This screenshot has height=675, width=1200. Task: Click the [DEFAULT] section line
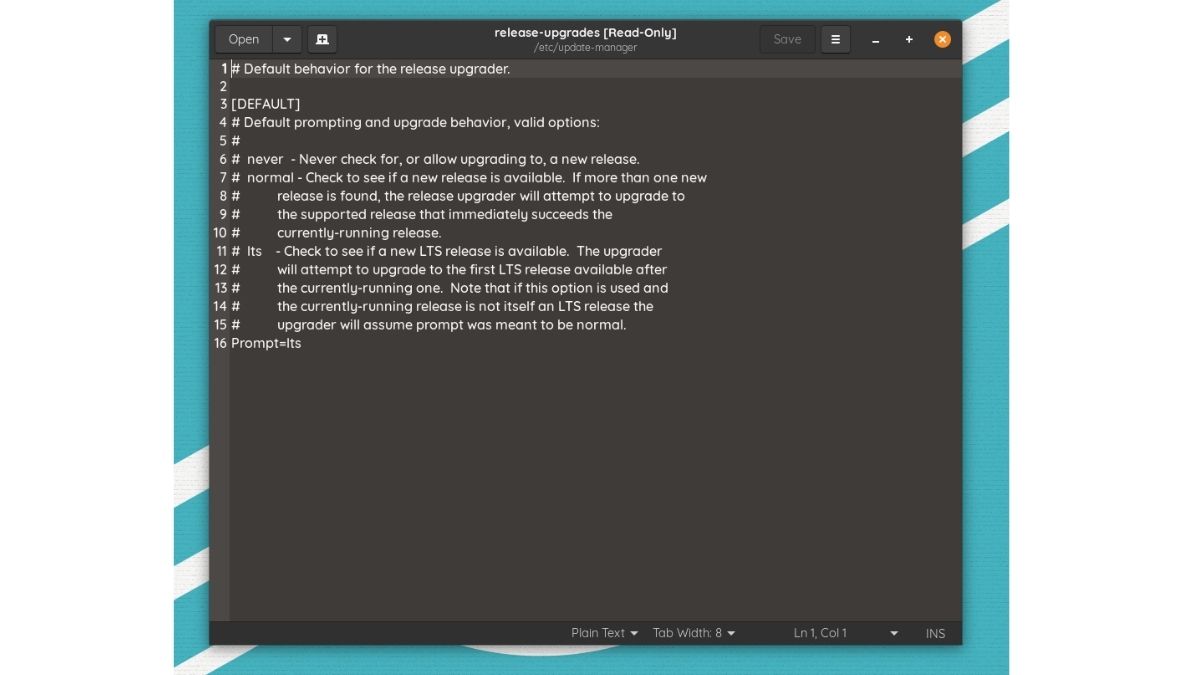(266, 104)
